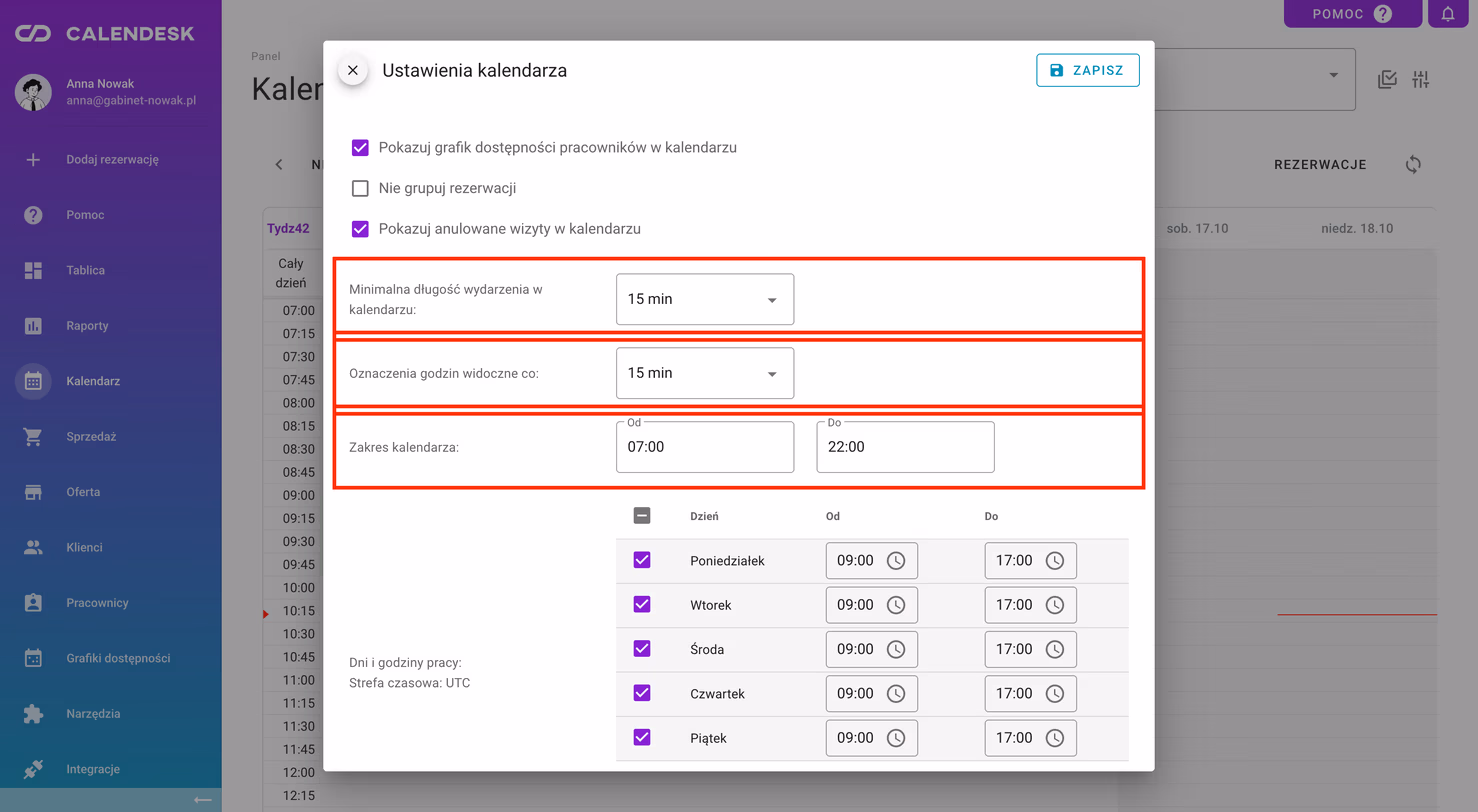
Task: Toggle employee availability schedule checkbox
Action: click(x=361, y=148)
